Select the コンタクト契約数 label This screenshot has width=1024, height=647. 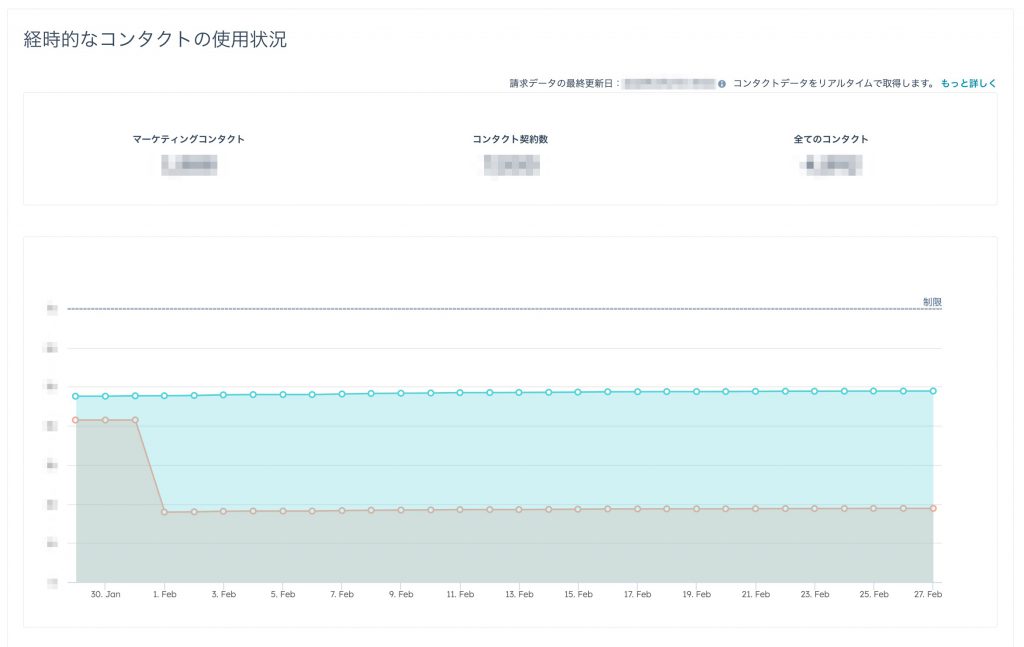click(x=510, y=139)
